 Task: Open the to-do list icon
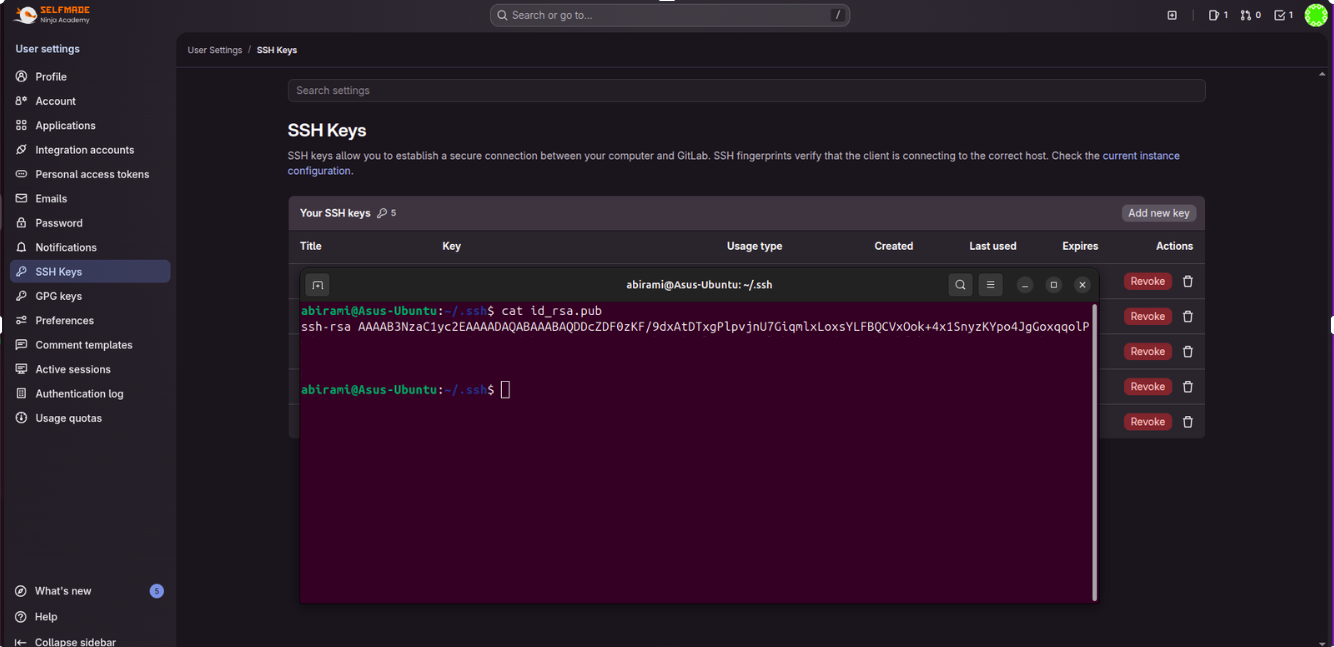1283,15
